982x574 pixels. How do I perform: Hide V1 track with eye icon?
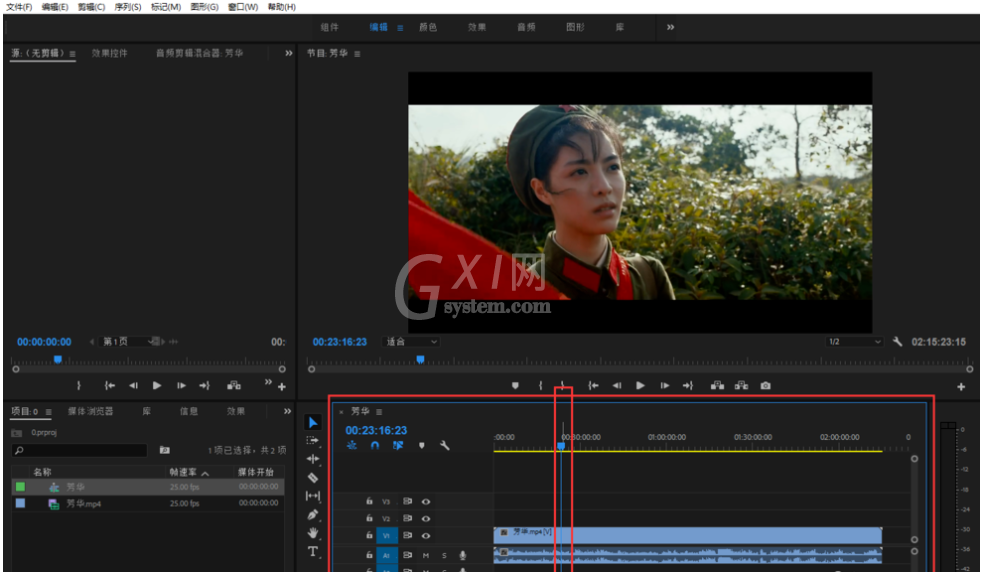pyautogui.click(x=426, y=536)
